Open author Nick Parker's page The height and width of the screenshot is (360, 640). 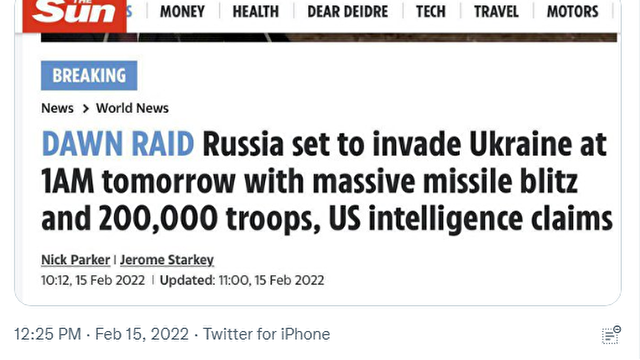[x=76, y=260]
